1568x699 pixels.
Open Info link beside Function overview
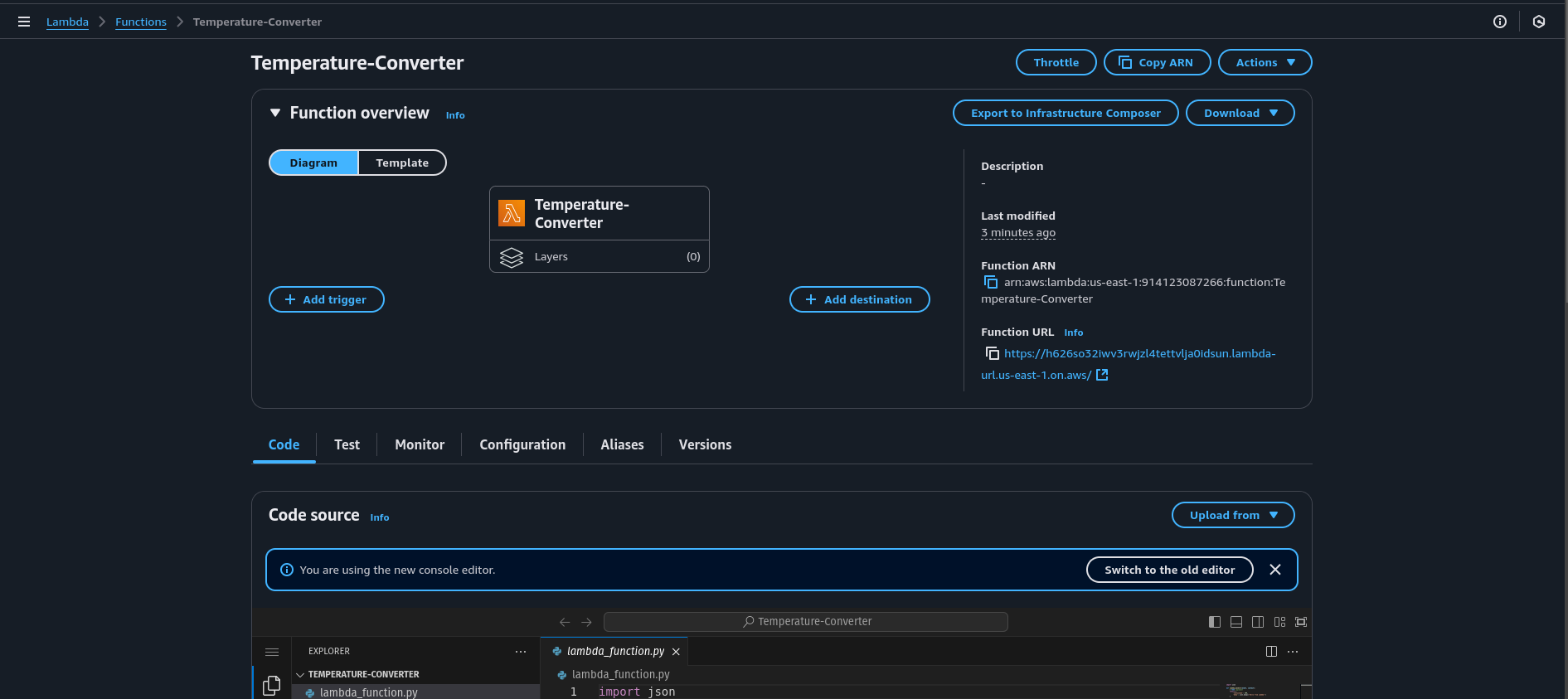pos(455,115)
